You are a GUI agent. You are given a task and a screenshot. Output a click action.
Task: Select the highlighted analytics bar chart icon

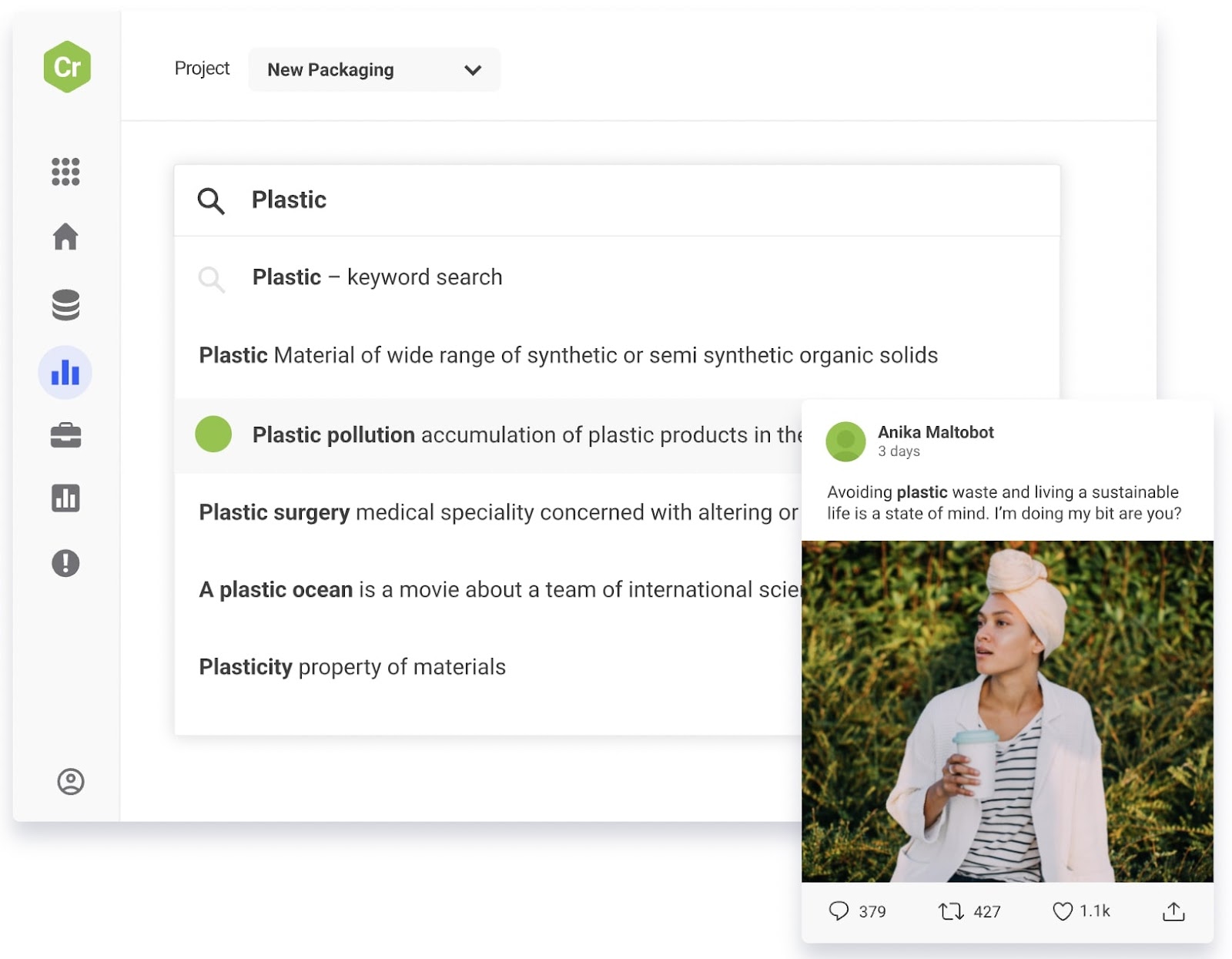tap(66, 372)
